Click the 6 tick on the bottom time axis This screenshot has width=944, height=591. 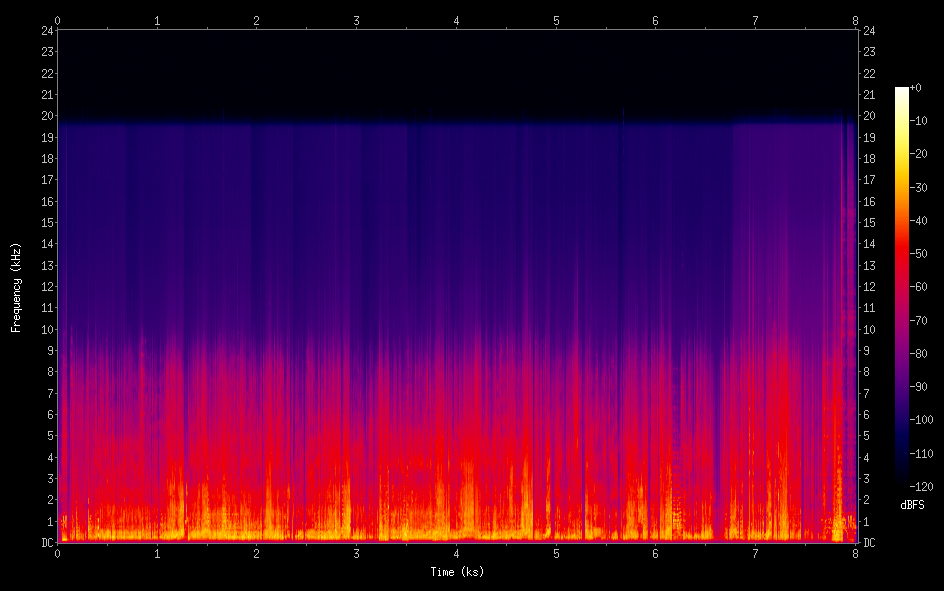(656, 554)
